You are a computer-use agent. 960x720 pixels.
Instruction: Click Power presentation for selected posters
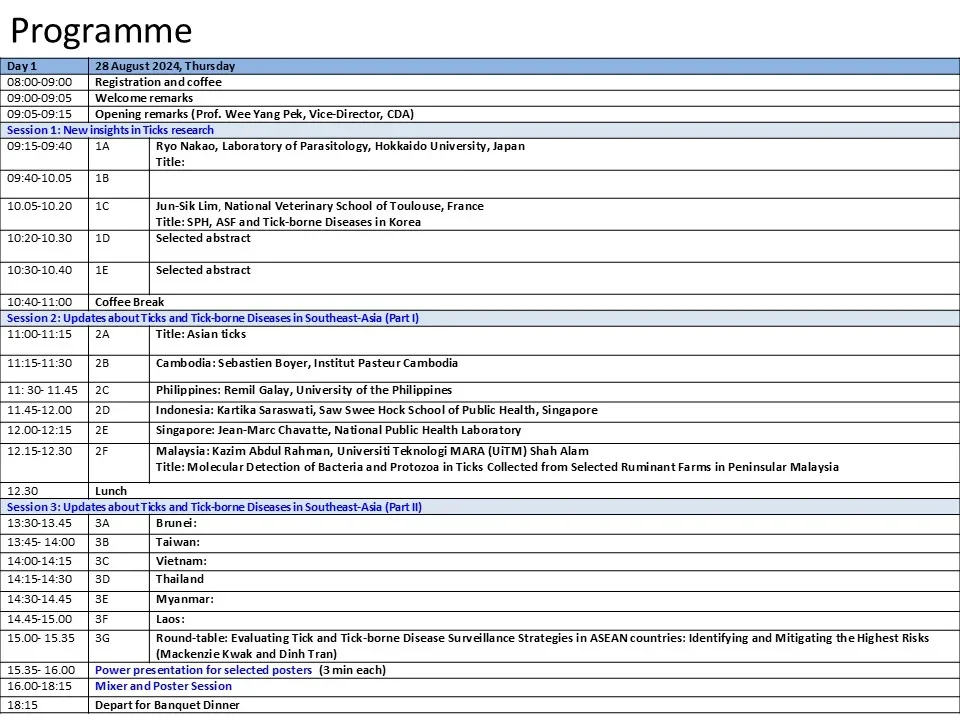[203, 670]
